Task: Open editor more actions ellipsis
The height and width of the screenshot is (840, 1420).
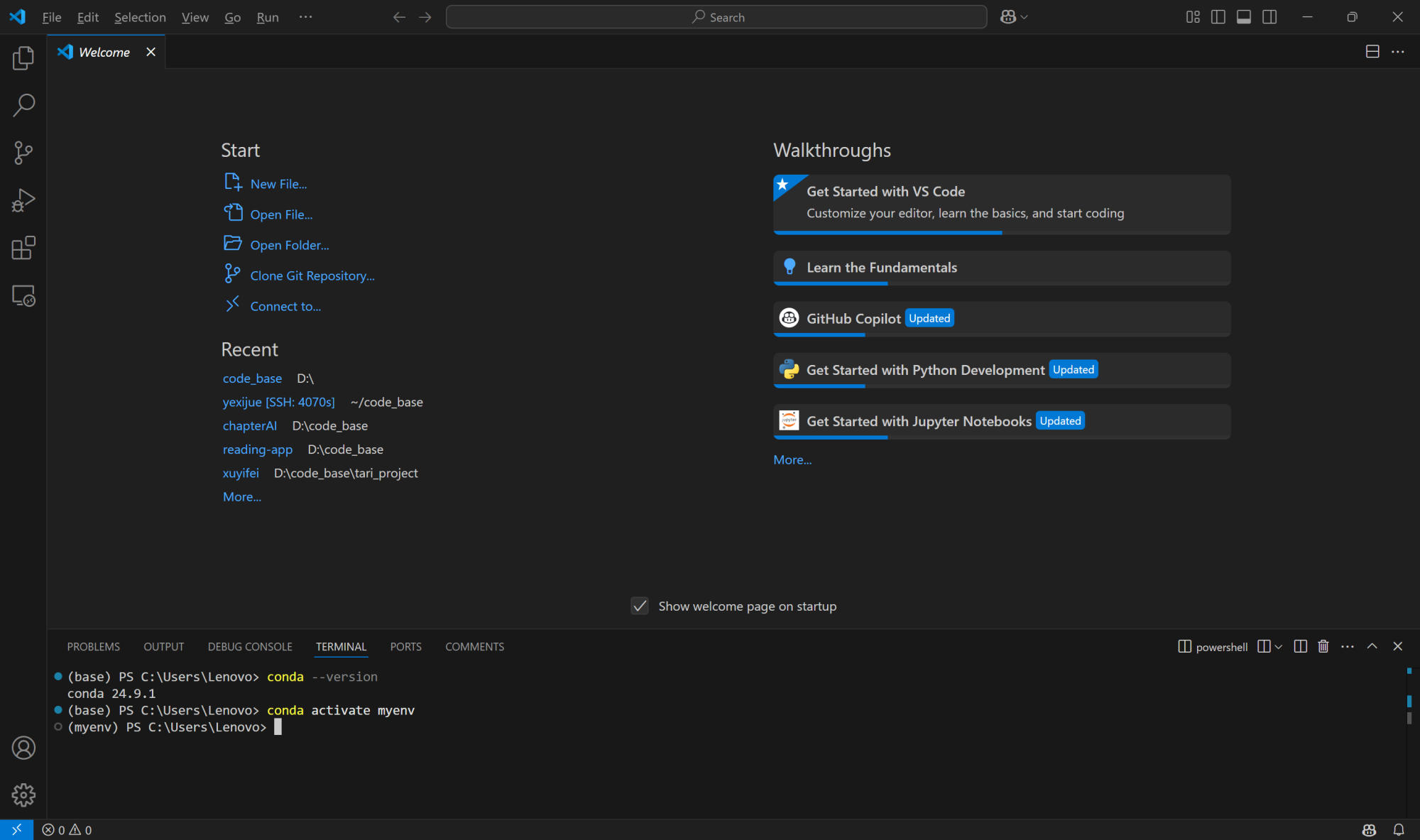Action: [x=1398, y=52]
